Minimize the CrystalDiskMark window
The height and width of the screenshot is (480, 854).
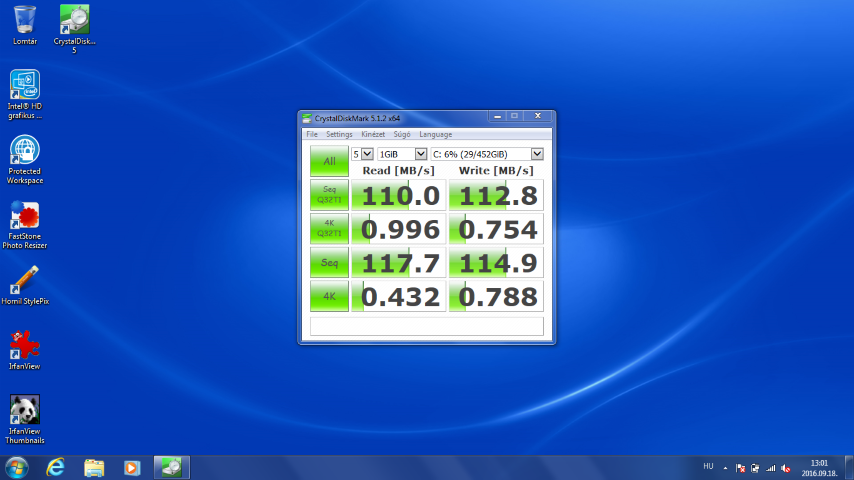coord(497,116)
